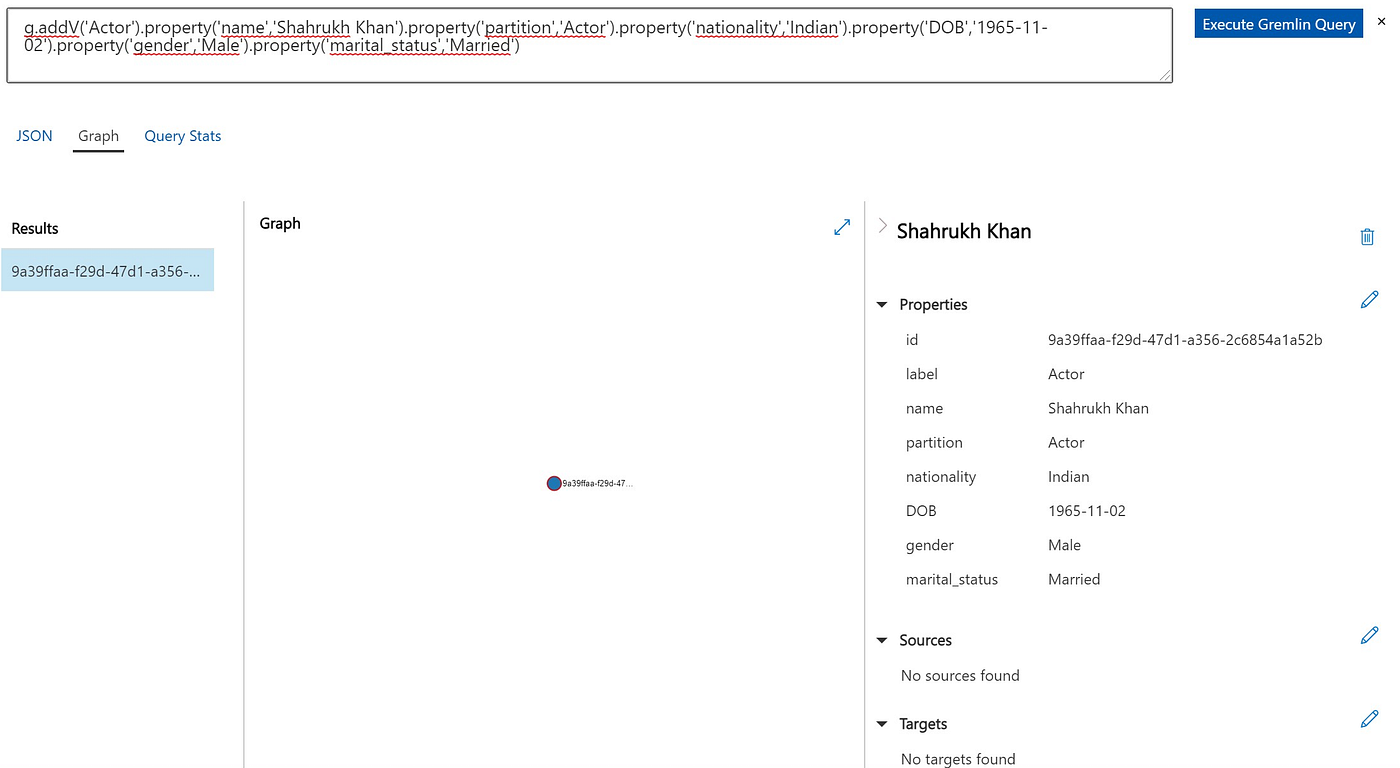Expand the chevron beside Shahrukh Khan heading
Screen dimensions: 1400x768
[882, 226]
